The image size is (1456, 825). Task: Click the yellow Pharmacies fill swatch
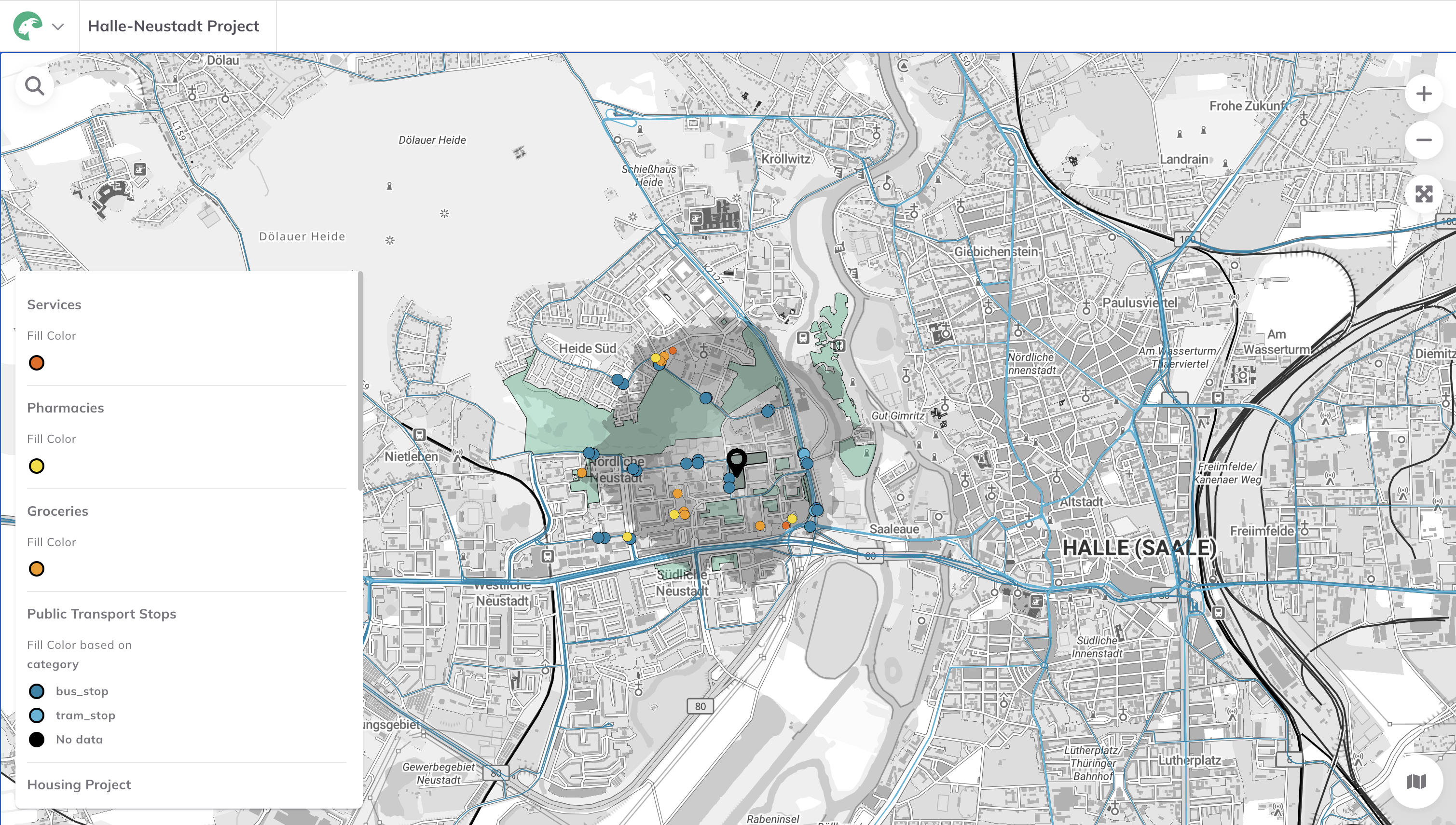point(37,467)
